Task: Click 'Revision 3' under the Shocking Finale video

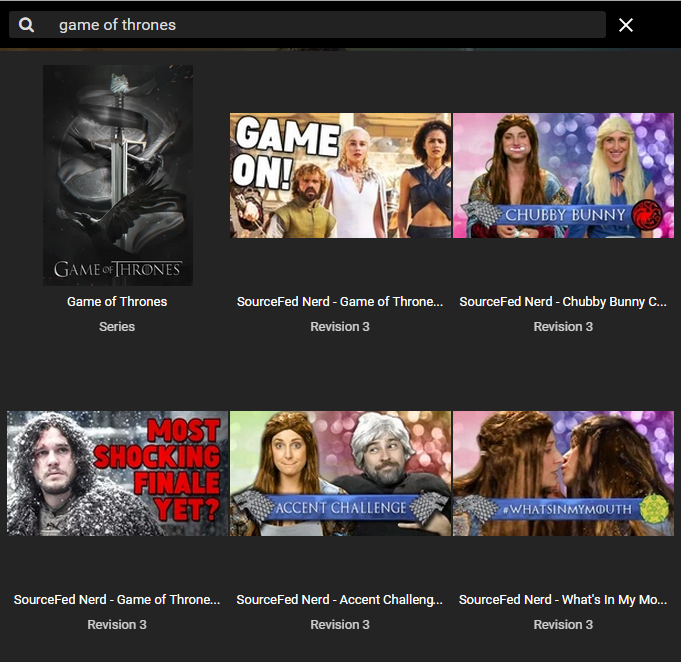Action: pyautogui.click(x=117, y=625)
